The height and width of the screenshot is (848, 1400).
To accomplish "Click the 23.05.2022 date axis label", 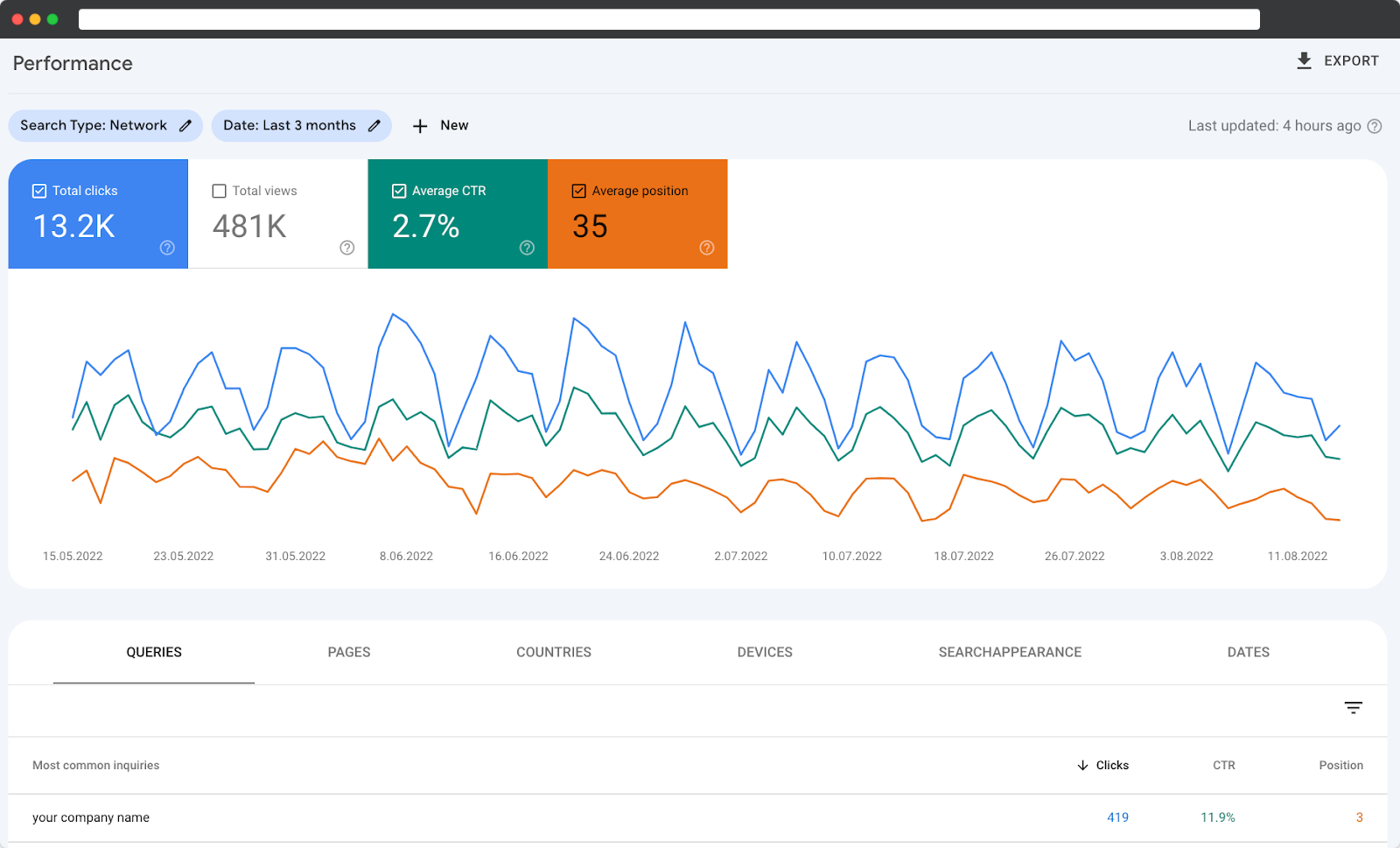I will point(184,556).
